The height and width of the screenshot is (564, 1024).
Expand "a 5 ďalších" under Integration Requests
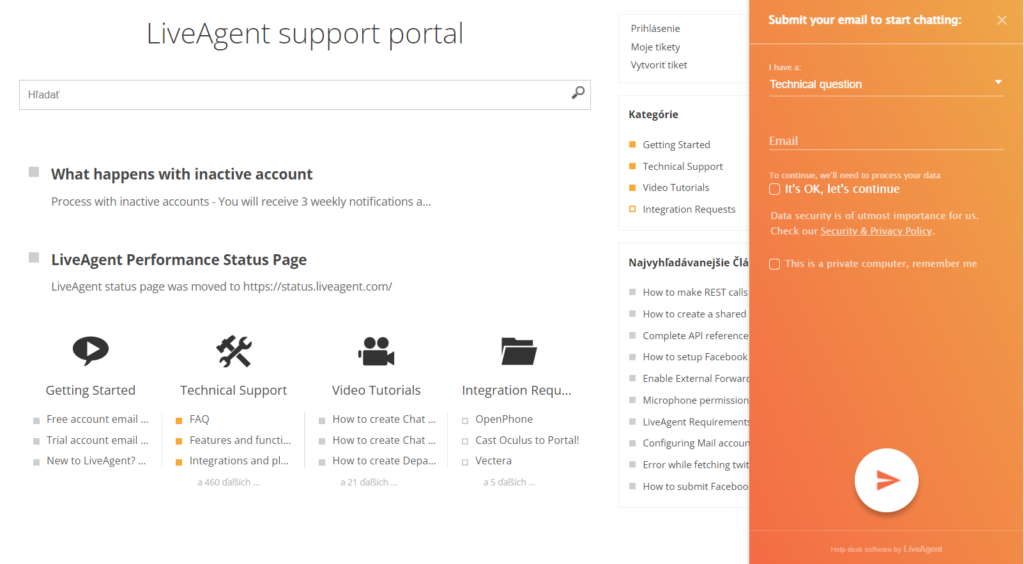point(510,482)
